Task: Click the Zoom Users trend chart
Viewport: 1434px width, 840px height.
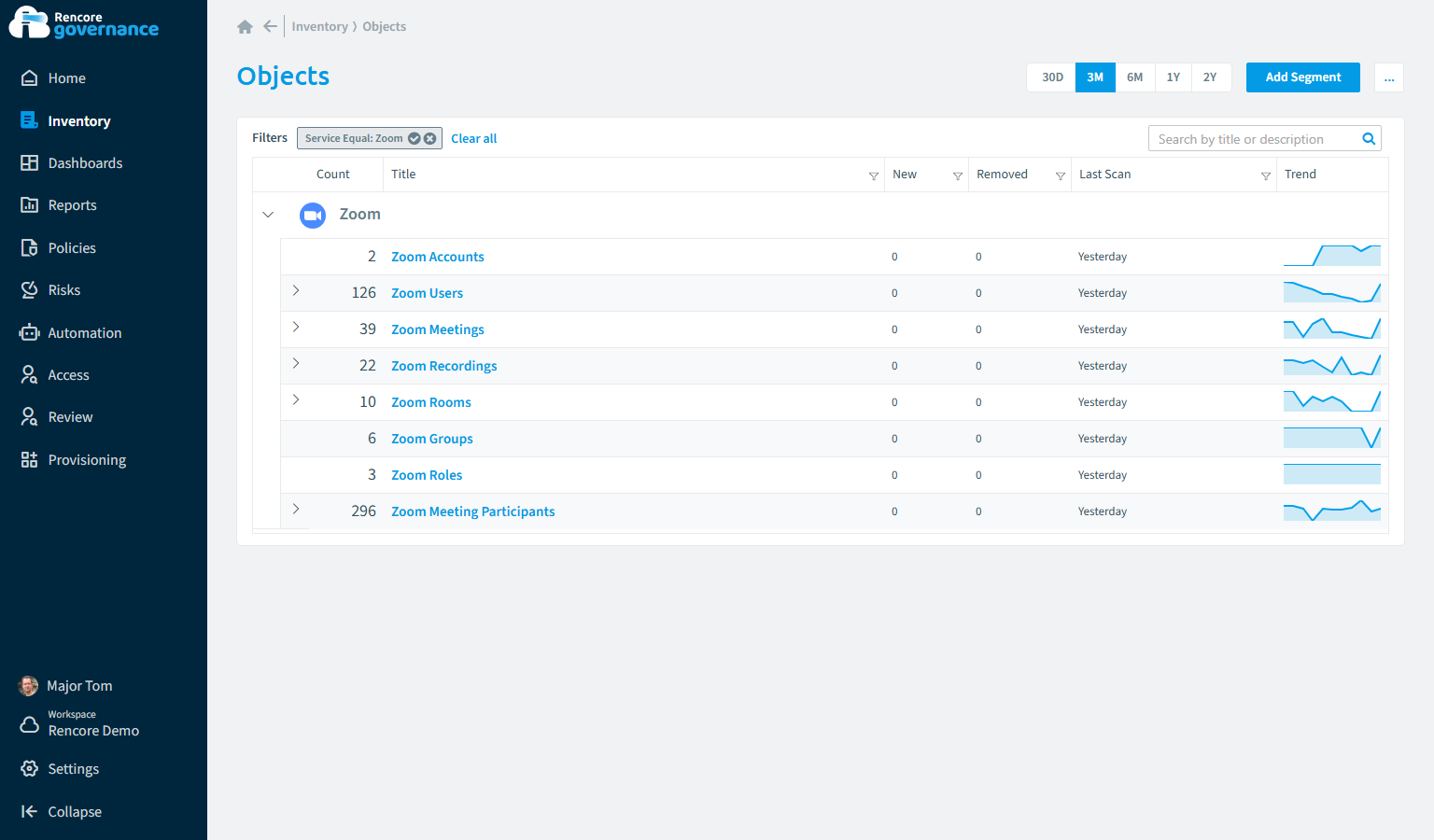Action: coord(1332,292)
